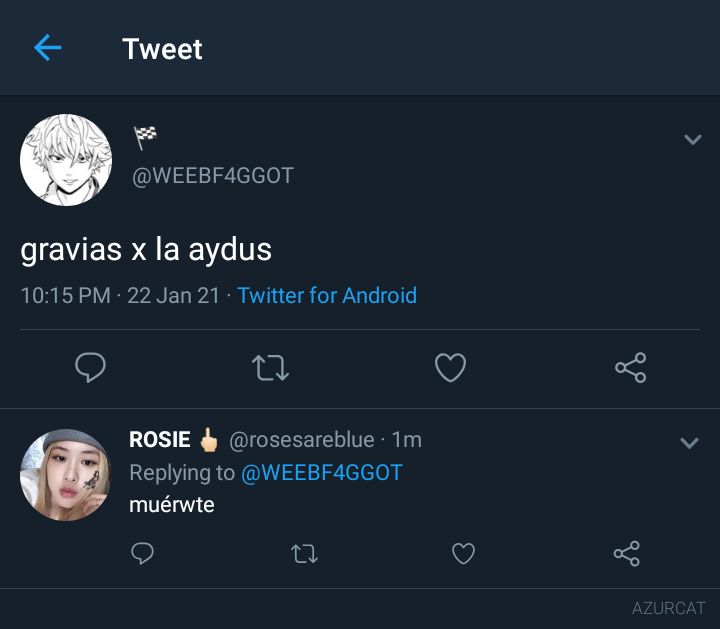The image size is (720, 629).
Task: Tap the back arrow icon
Action: pos(48,48)
